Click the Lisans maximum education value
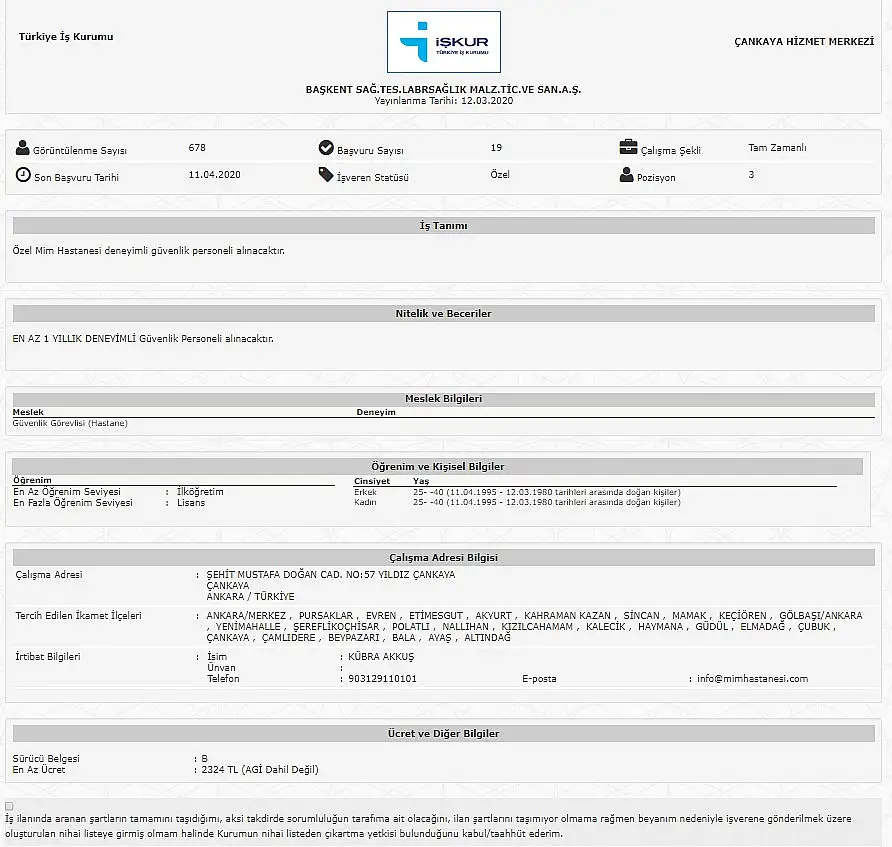Viewport: 892px width, 847px height. pyautogui.click(x=191, y=503)
